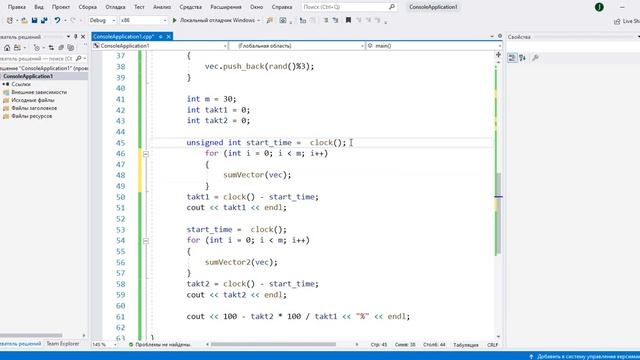
Task: Click Solution Explorer search magnifier icon
Action: (79, 58)
